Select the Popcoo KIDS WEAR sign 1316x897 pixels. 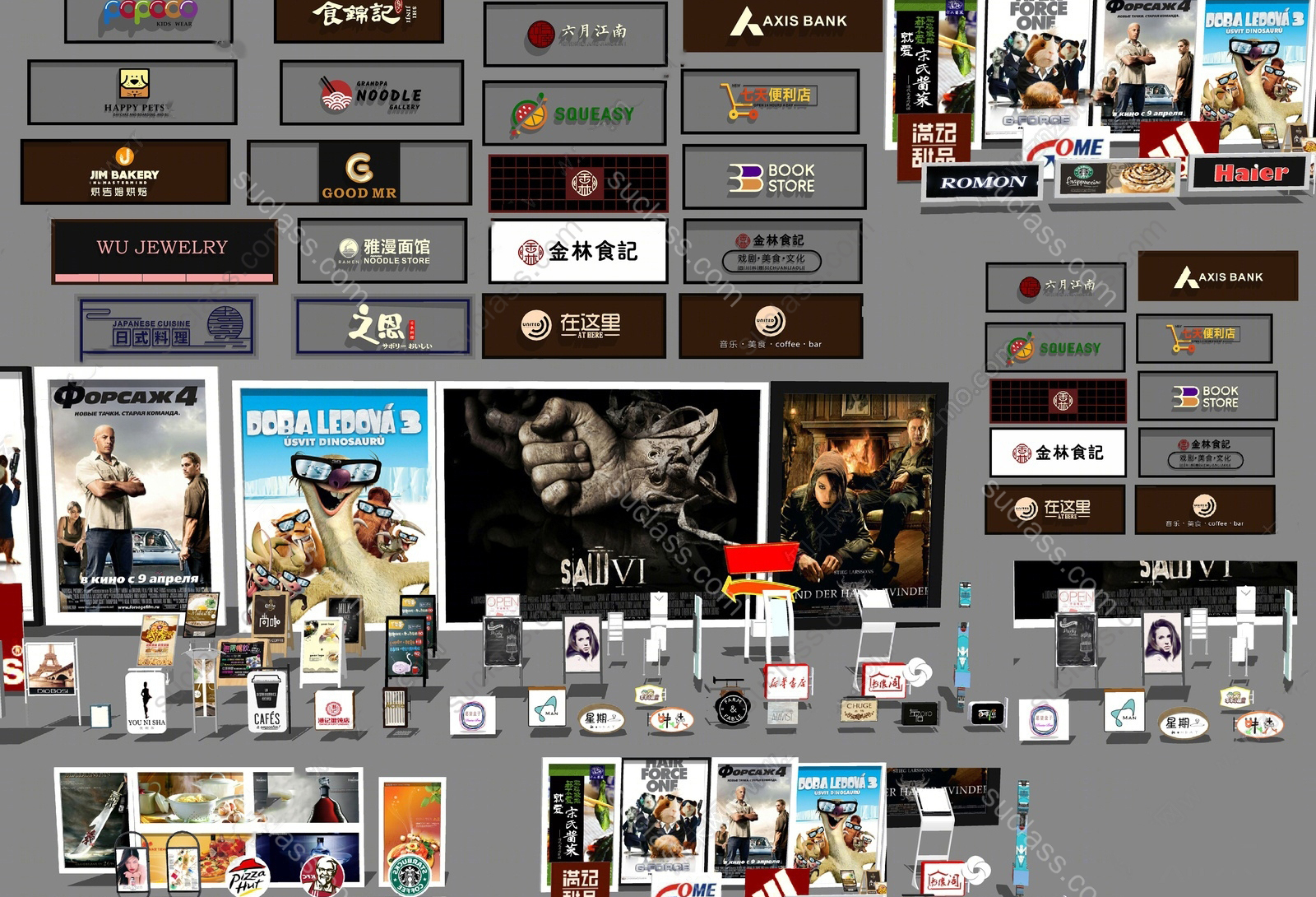click(149, 20)
